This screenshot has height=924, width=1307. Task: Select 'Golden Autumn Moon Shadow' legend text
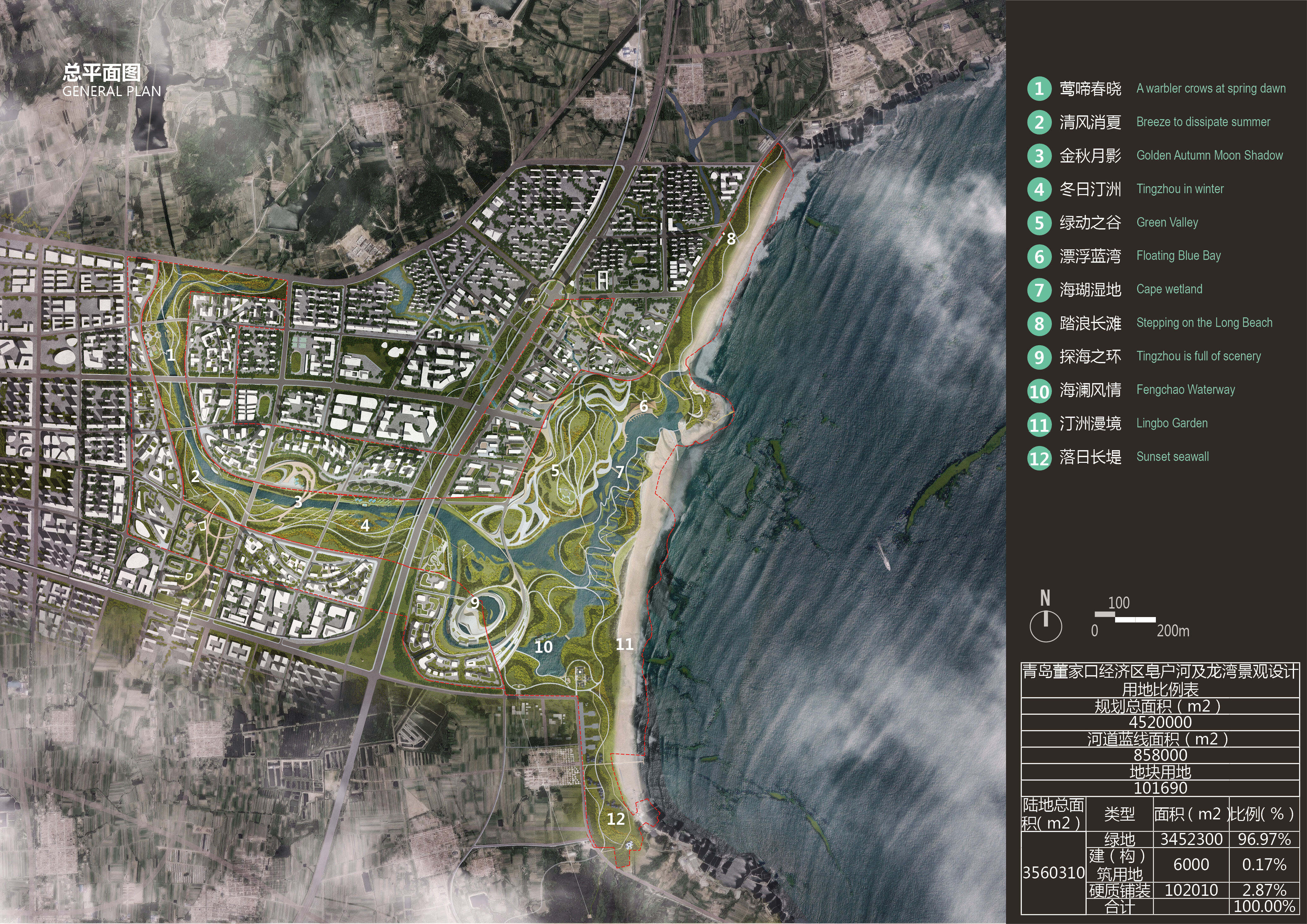[1210, 156]
